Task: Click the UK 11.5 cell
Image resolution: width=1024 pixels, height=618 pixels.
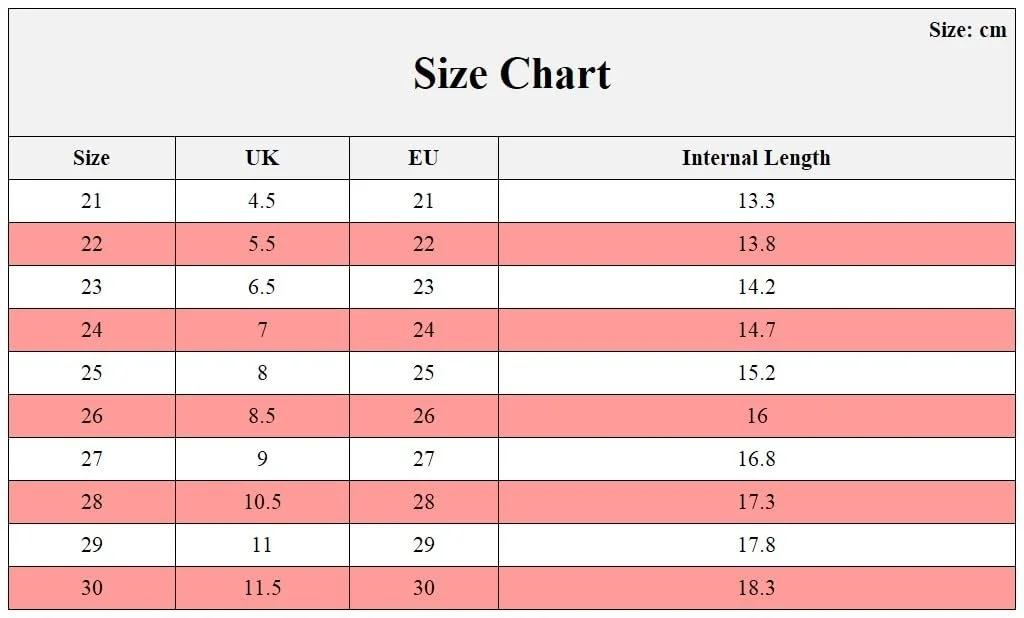Action: (x=262, y=588)
